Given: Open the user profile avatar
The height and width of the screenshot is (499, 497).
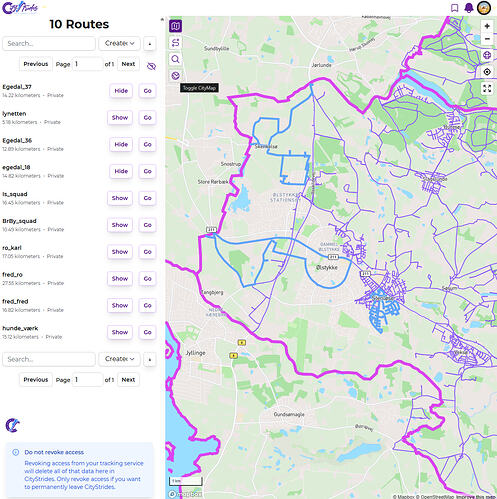Looking at the screenshot, I should [484, 8].
